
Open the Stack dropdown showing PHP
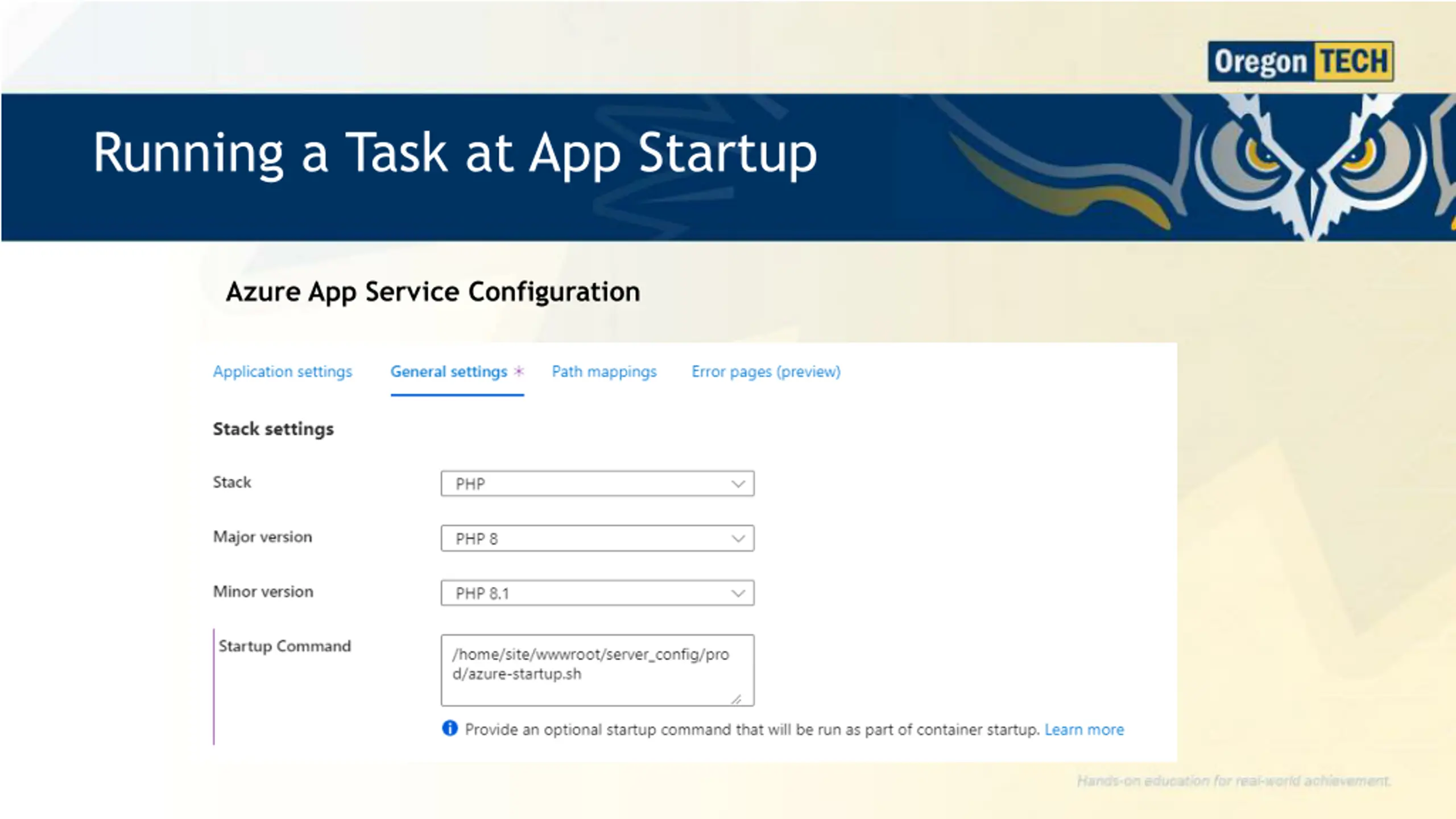pos(597,483)
